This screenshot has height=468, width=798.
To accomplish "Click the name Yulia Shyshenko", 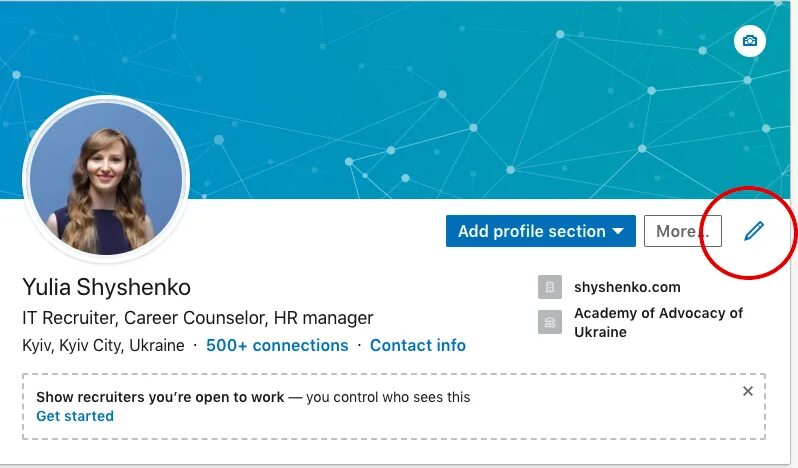I will pyautogui.click(x=106, y=288).
